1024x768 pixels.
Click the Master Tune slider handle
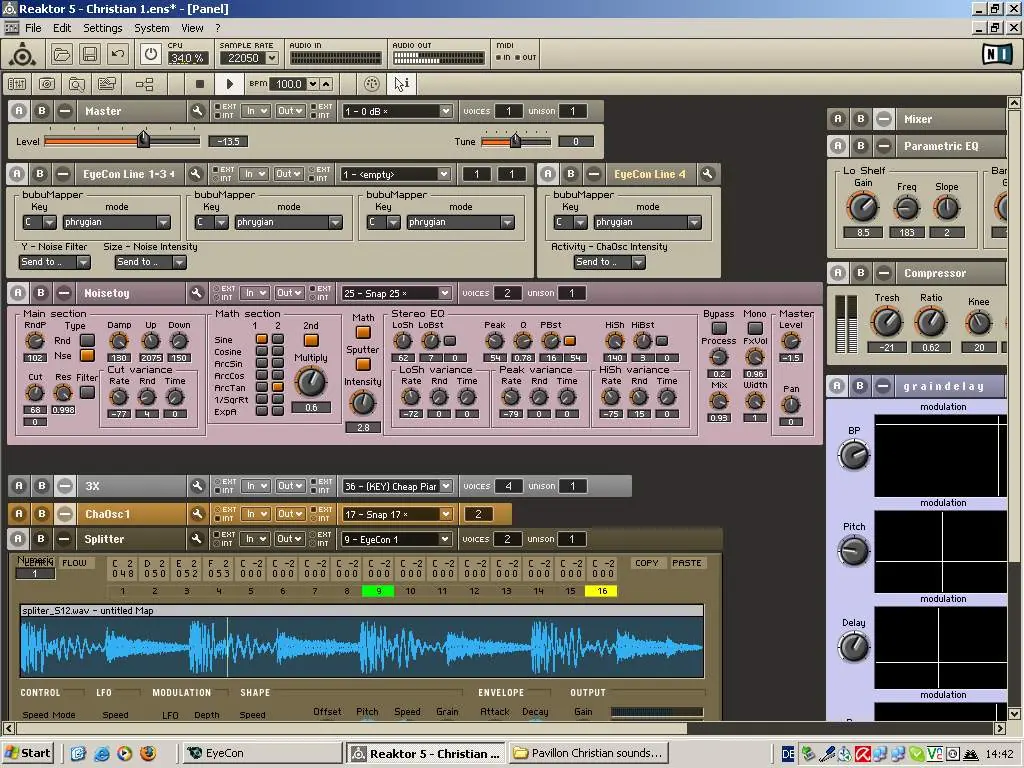pos(515,140)
